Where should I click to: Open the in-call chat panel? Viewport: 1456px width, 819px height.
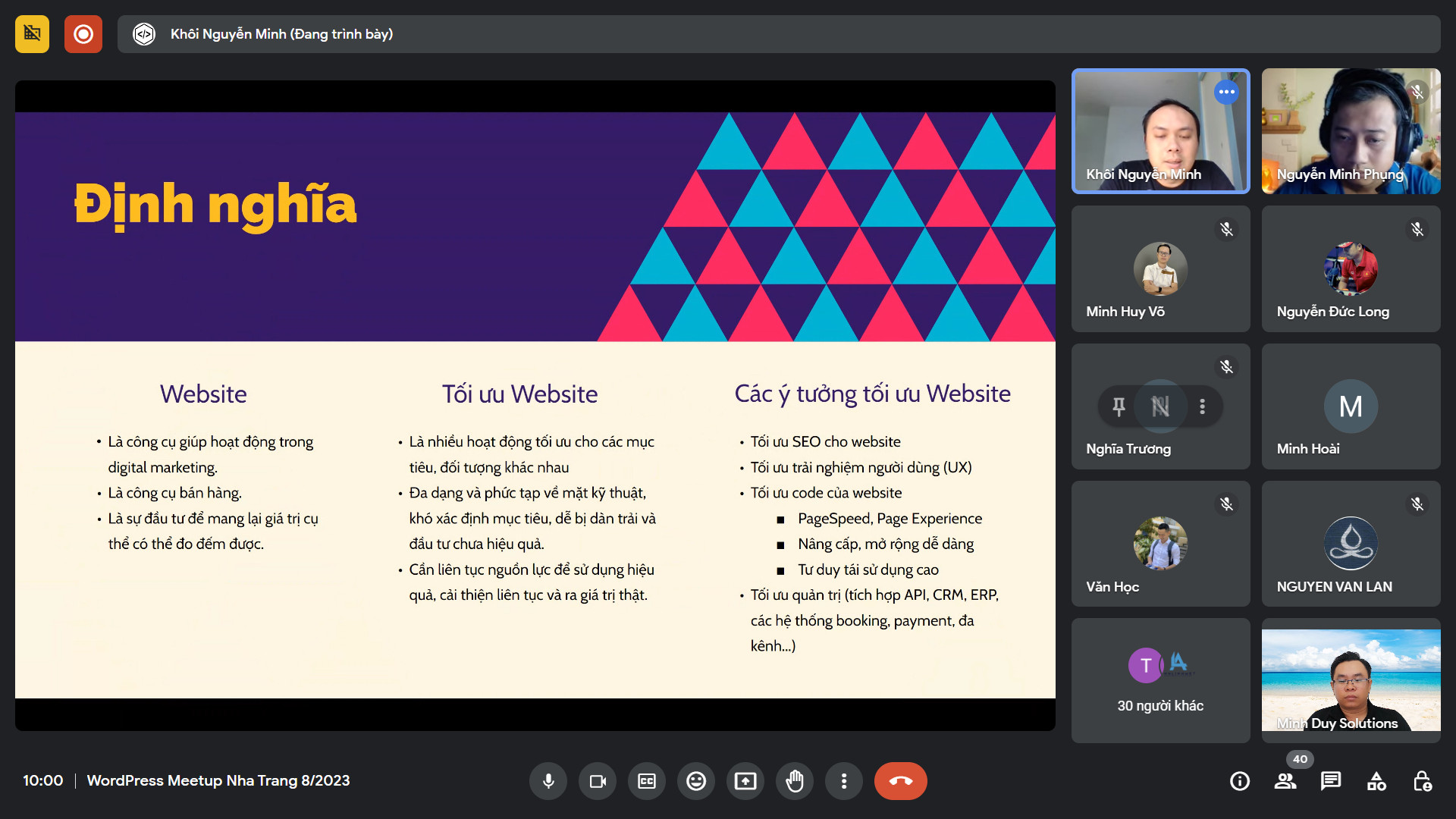point(1331,781)
